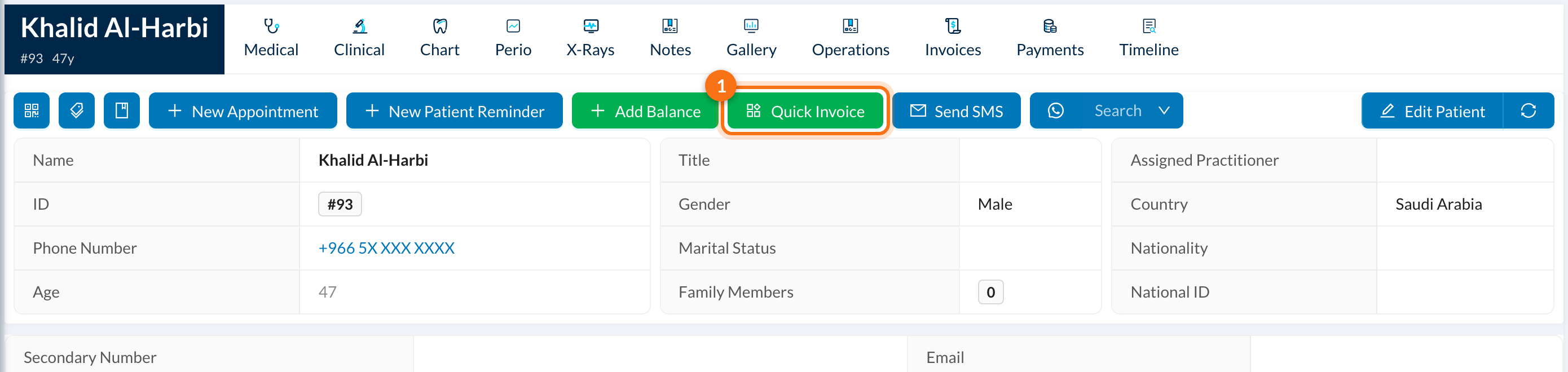
Task: Click the refresh icon button
Action: click(x=1529, y=110)
